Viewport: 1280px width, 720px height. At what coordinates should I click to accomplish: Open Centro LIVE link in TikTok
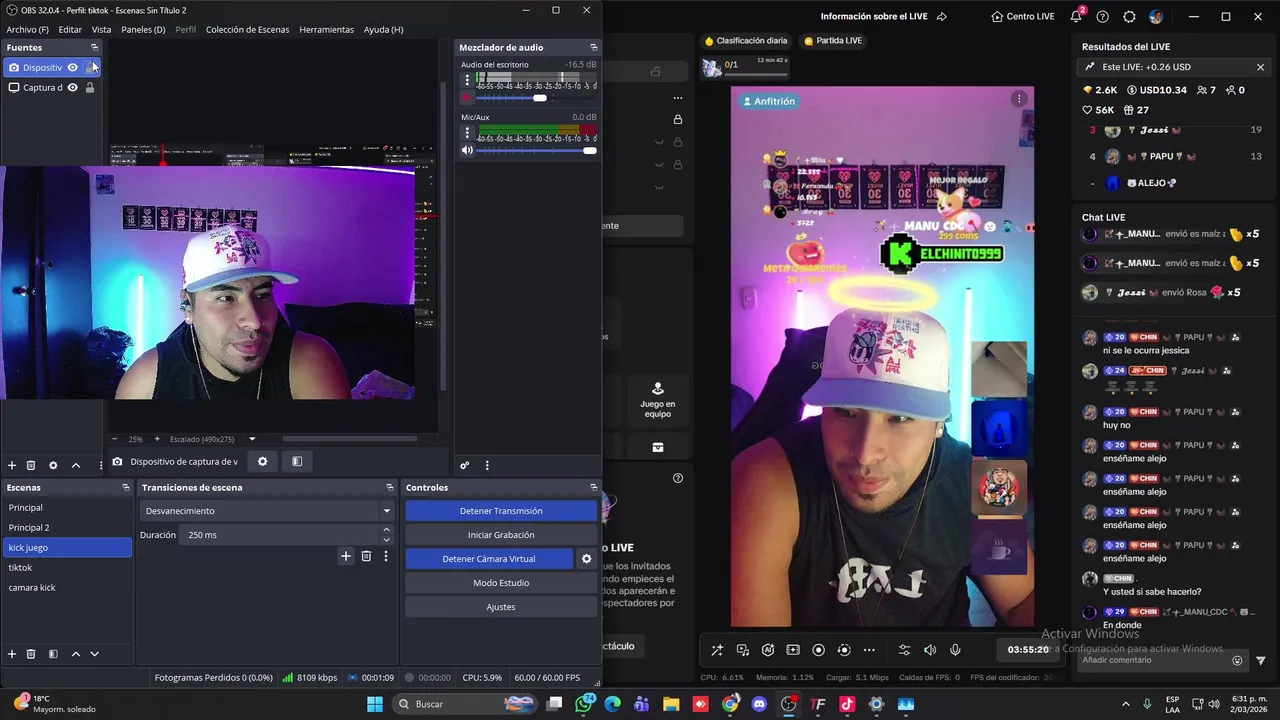click(x=1022, y=16)
